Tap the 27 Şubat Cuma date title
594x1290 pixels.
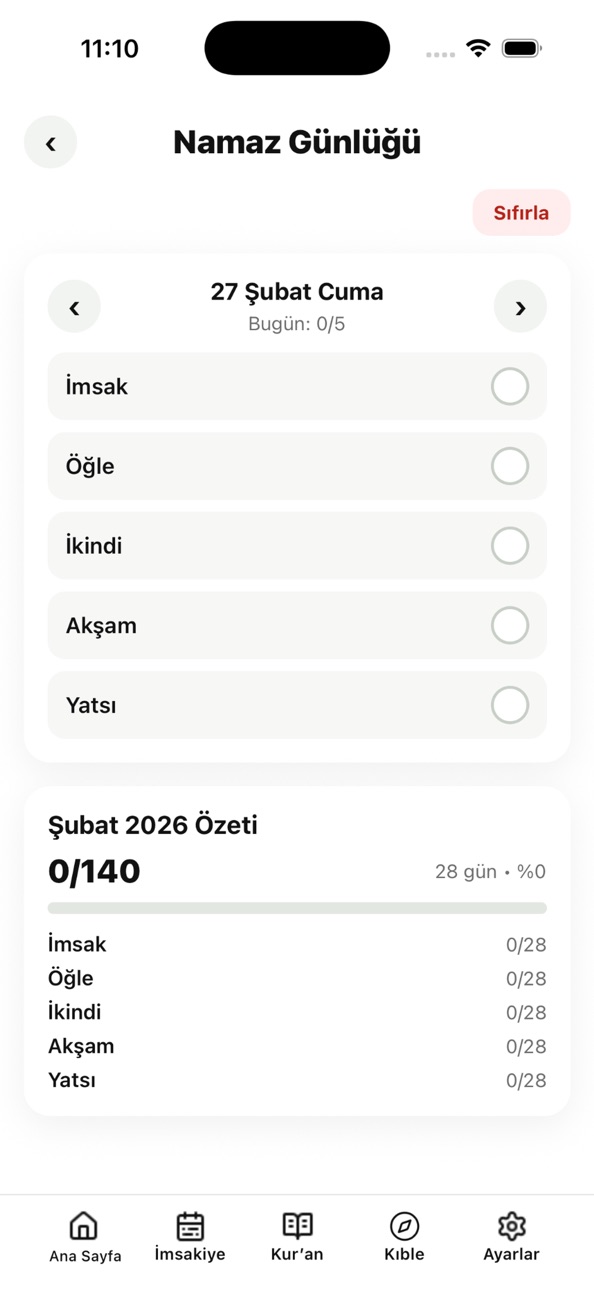coord(297,292)
